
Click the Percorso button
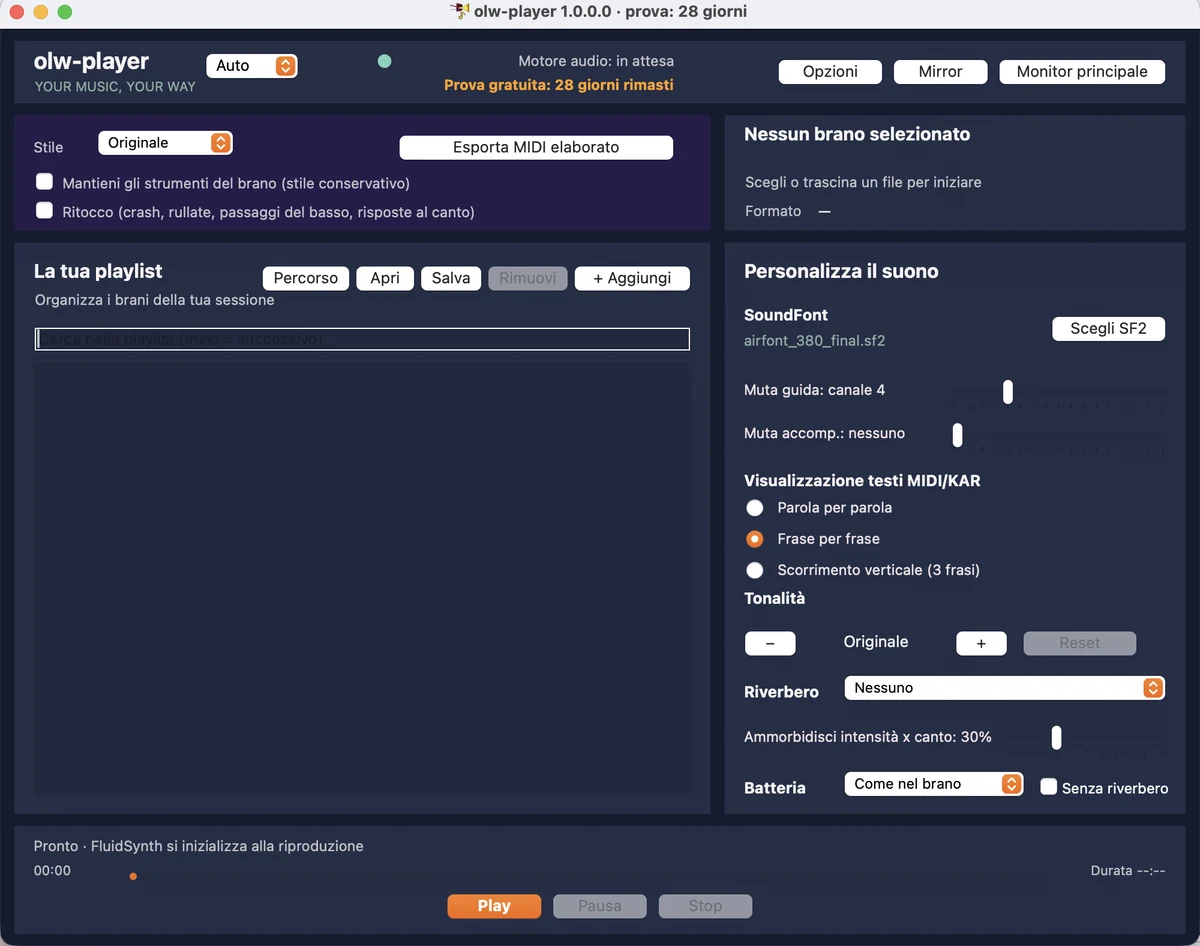pos(306,278)
